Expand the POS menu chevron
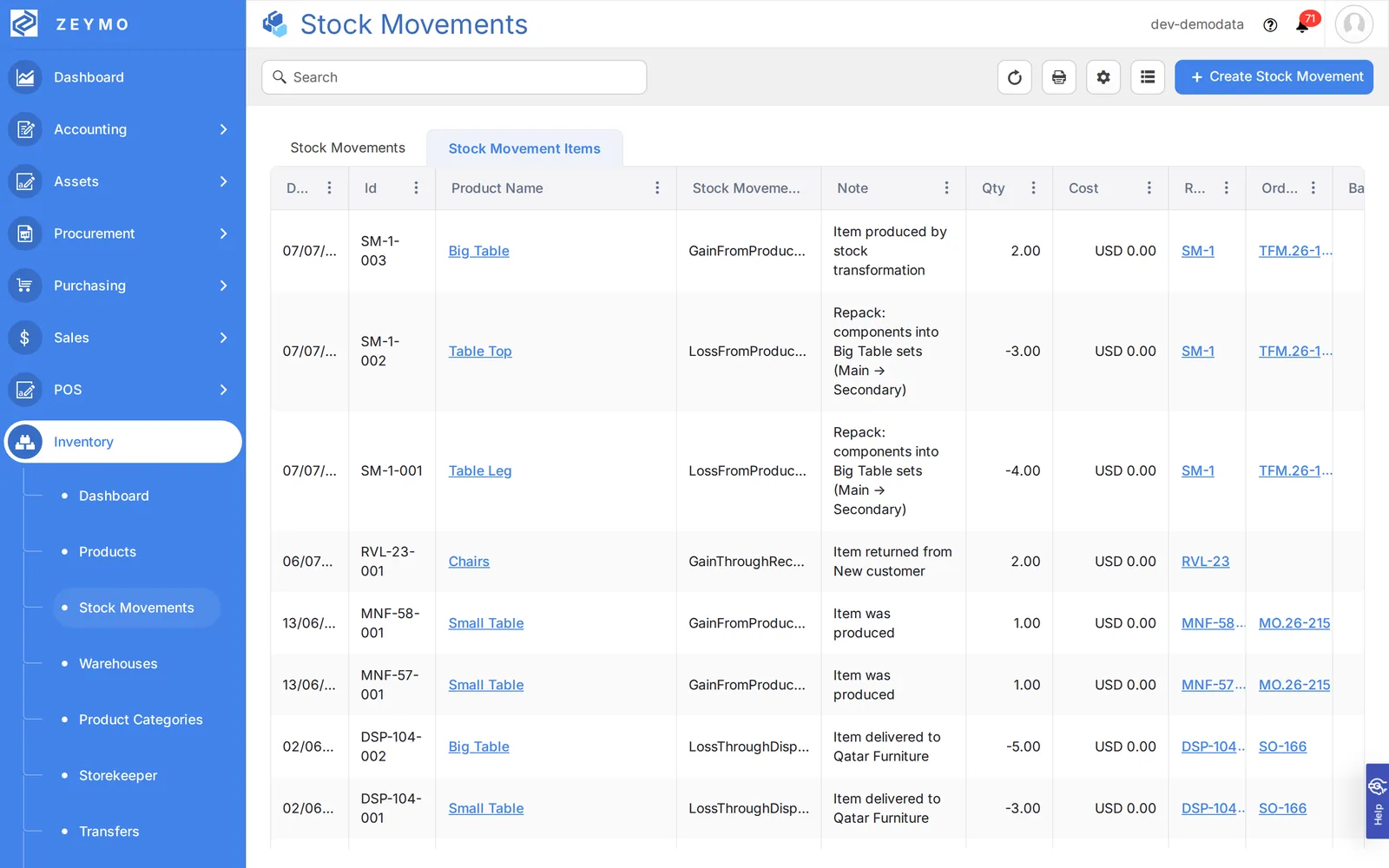 pos(223,390)
